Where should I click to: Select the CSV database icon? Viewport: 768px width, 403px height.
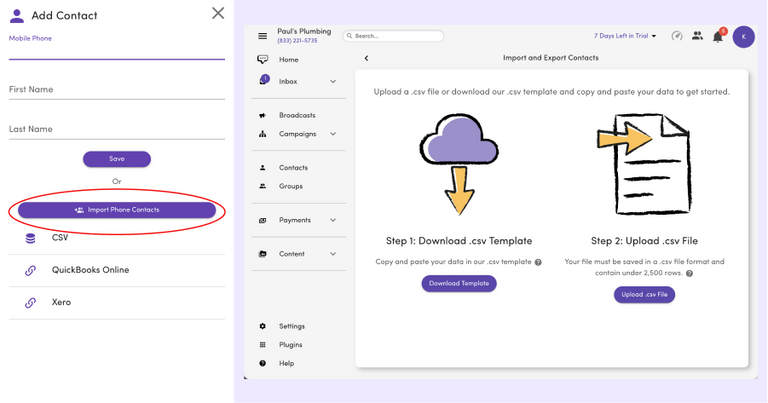tap(30, 238)
